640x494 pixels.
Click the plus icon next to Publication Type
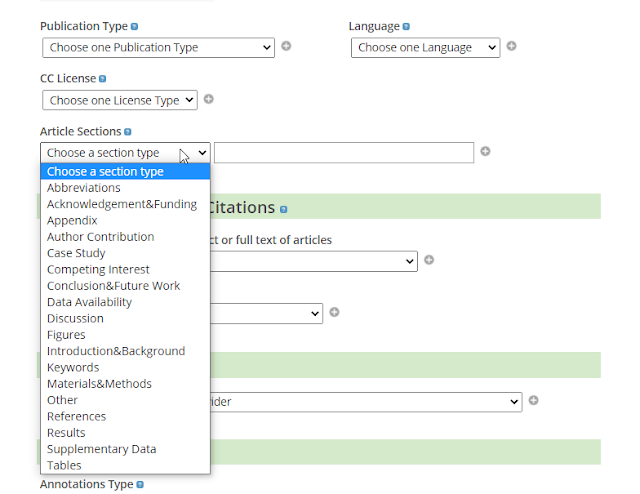[286, 46]
